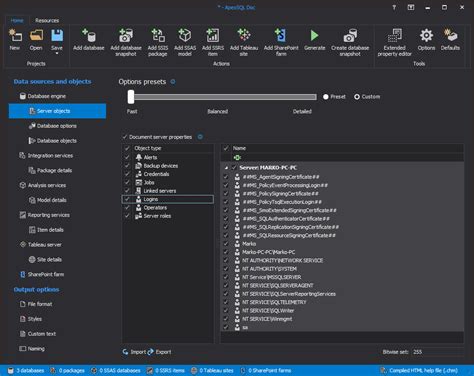Click Add Tableau site icon
The image size is (474, 376).
click(244, 35)
